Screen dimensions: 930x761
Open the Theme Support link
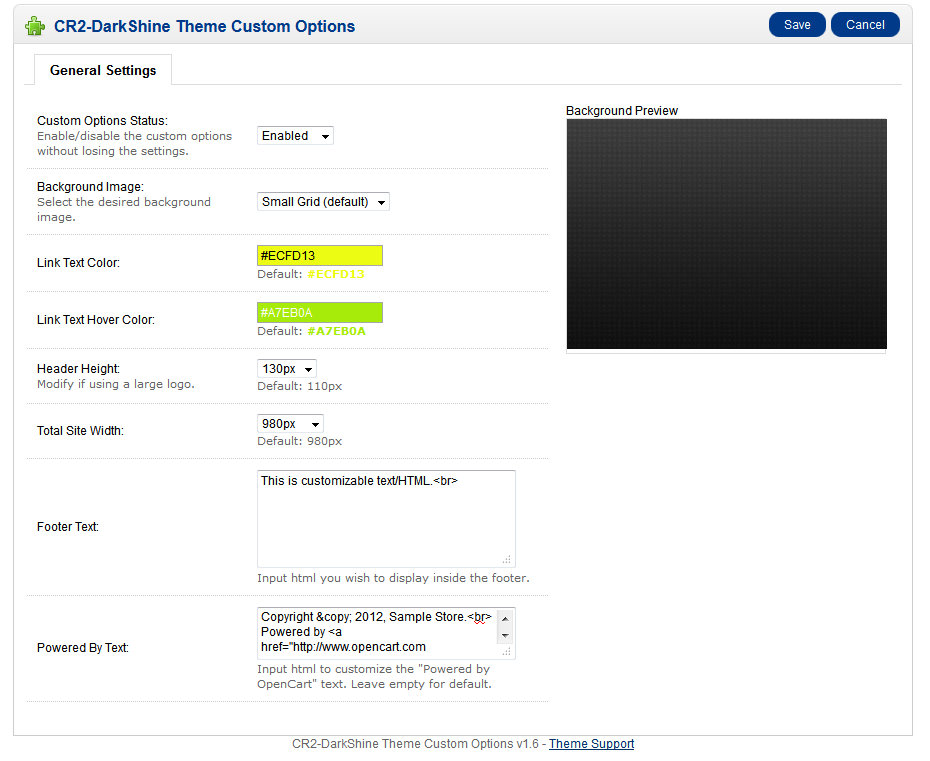(591, 744)
